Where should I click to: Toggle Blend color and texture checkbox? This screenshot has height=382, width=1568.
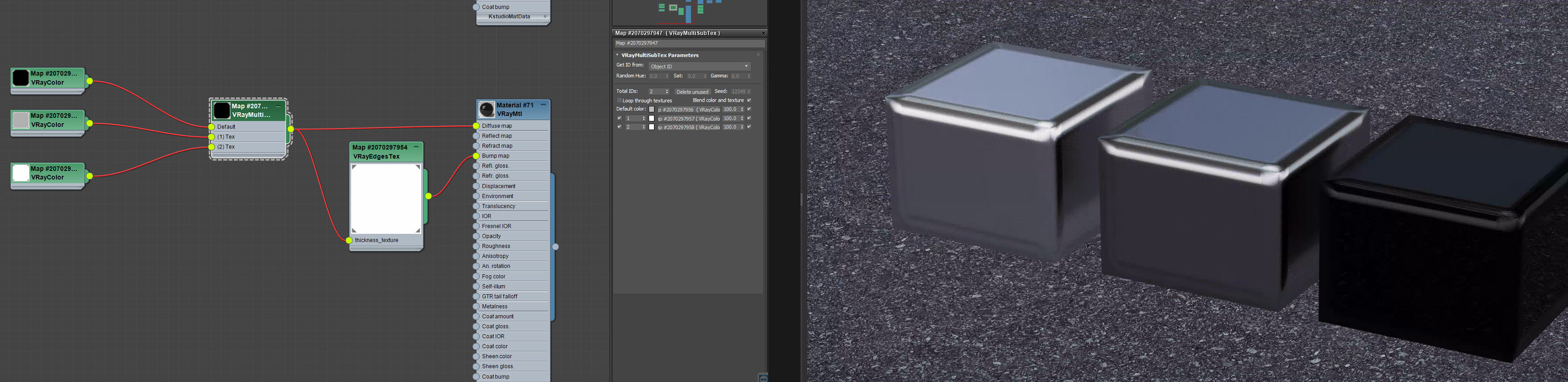(749, 100)
